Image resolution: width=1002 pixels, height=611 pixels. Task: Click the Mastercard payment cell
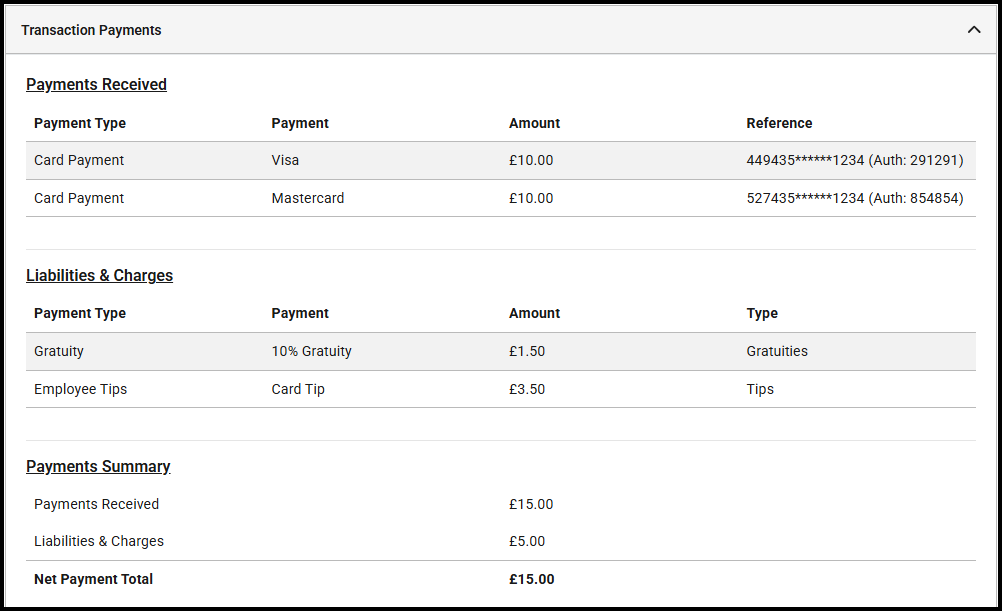click(x=308, y=198)
